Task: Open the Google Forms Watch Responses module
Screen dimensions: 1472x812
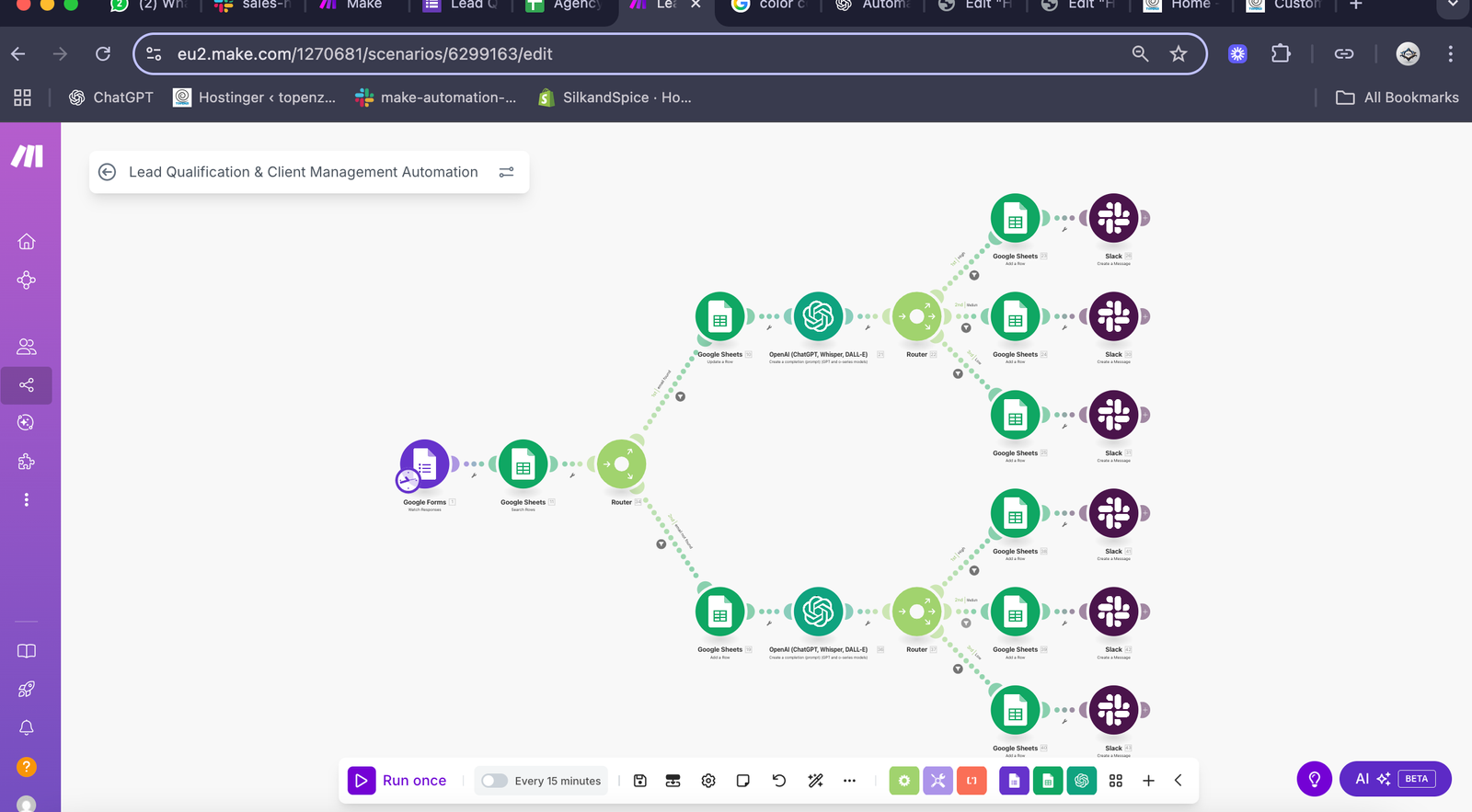Action: pos(424,464)
